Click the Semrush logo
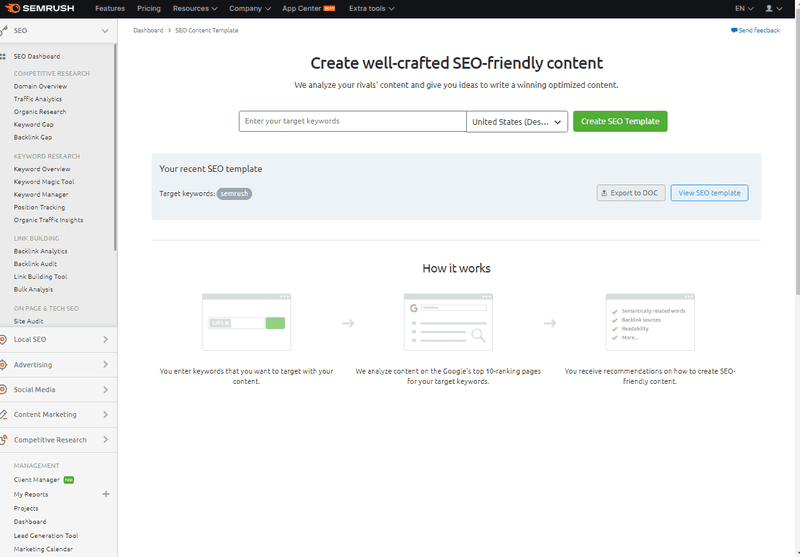The image size is (800, 557). point(39,8)
